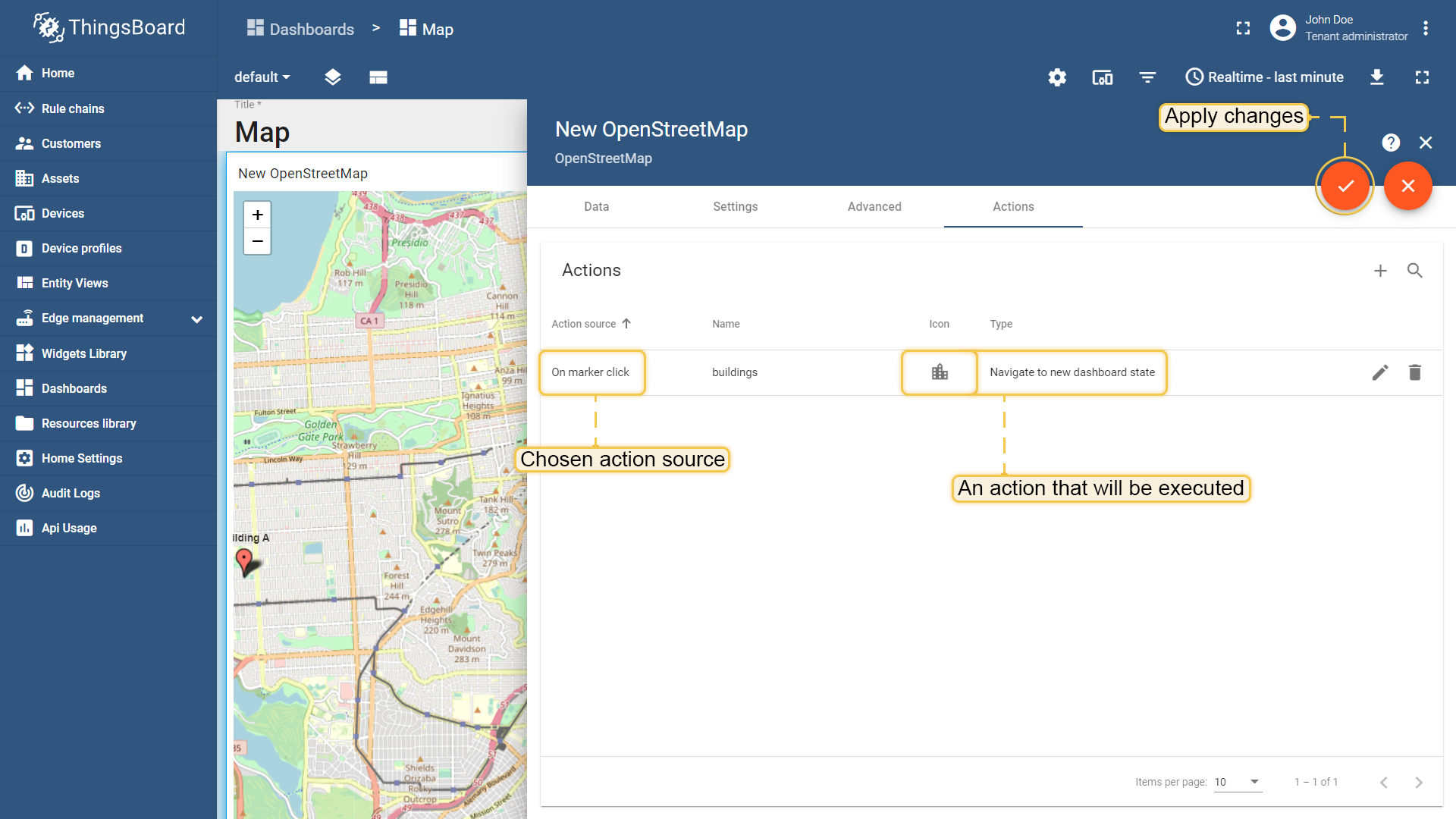This screenshot has width=1456, height=819.
Task: Click the buildings action name
Action: (x=734, y=372)
